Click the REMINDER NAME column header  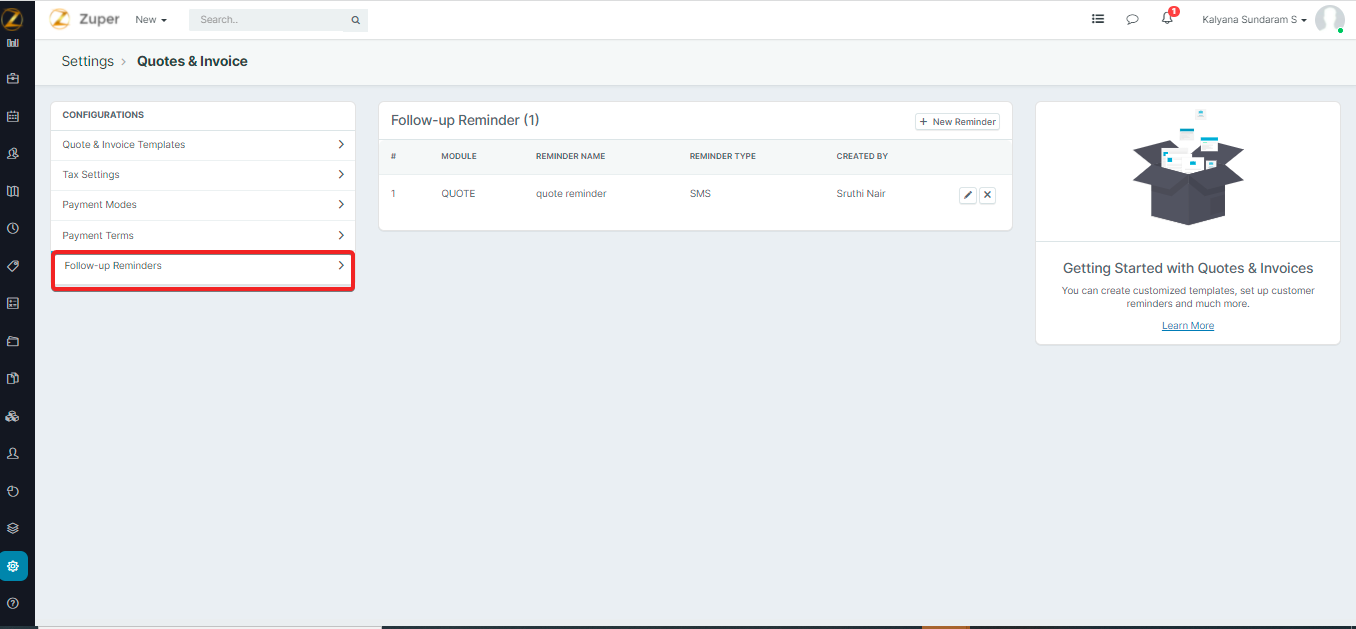point(571,157)
